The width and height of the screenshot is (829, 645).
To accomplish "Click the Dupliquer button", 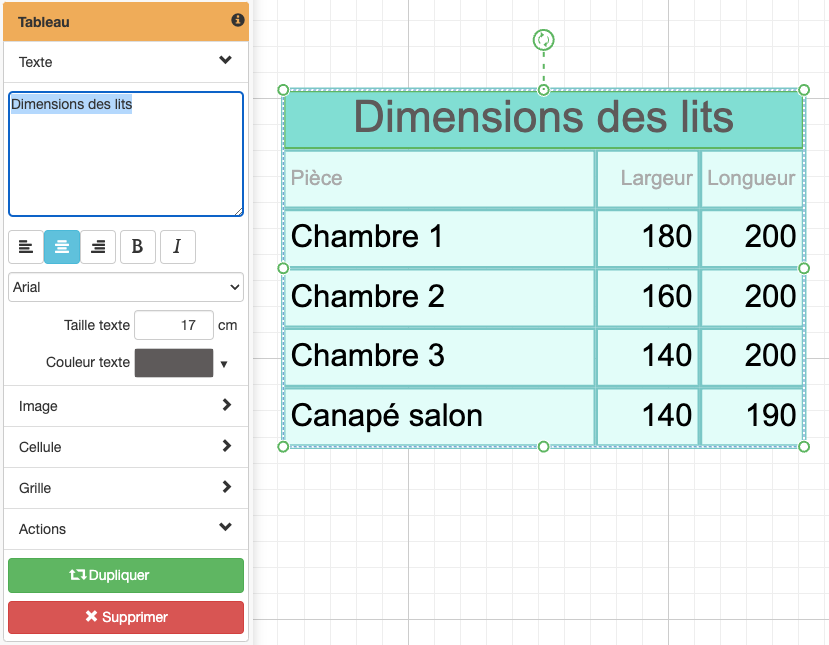I will tap(125, 575).
